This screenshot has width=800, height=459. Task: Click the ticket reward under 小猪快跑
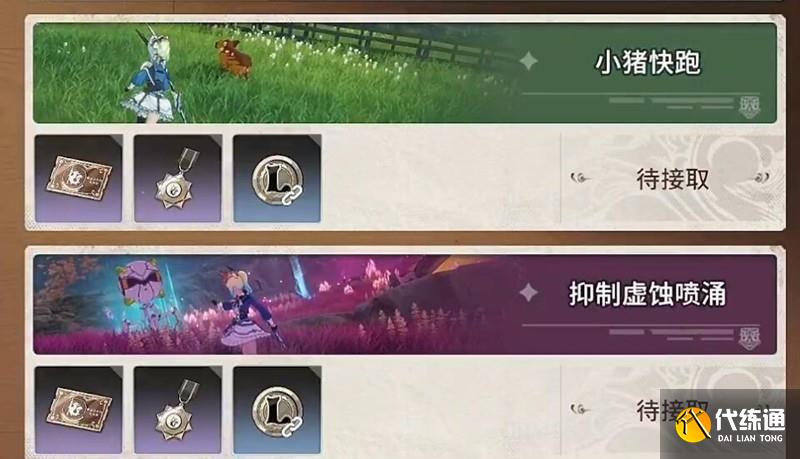(x=79, y=178)
